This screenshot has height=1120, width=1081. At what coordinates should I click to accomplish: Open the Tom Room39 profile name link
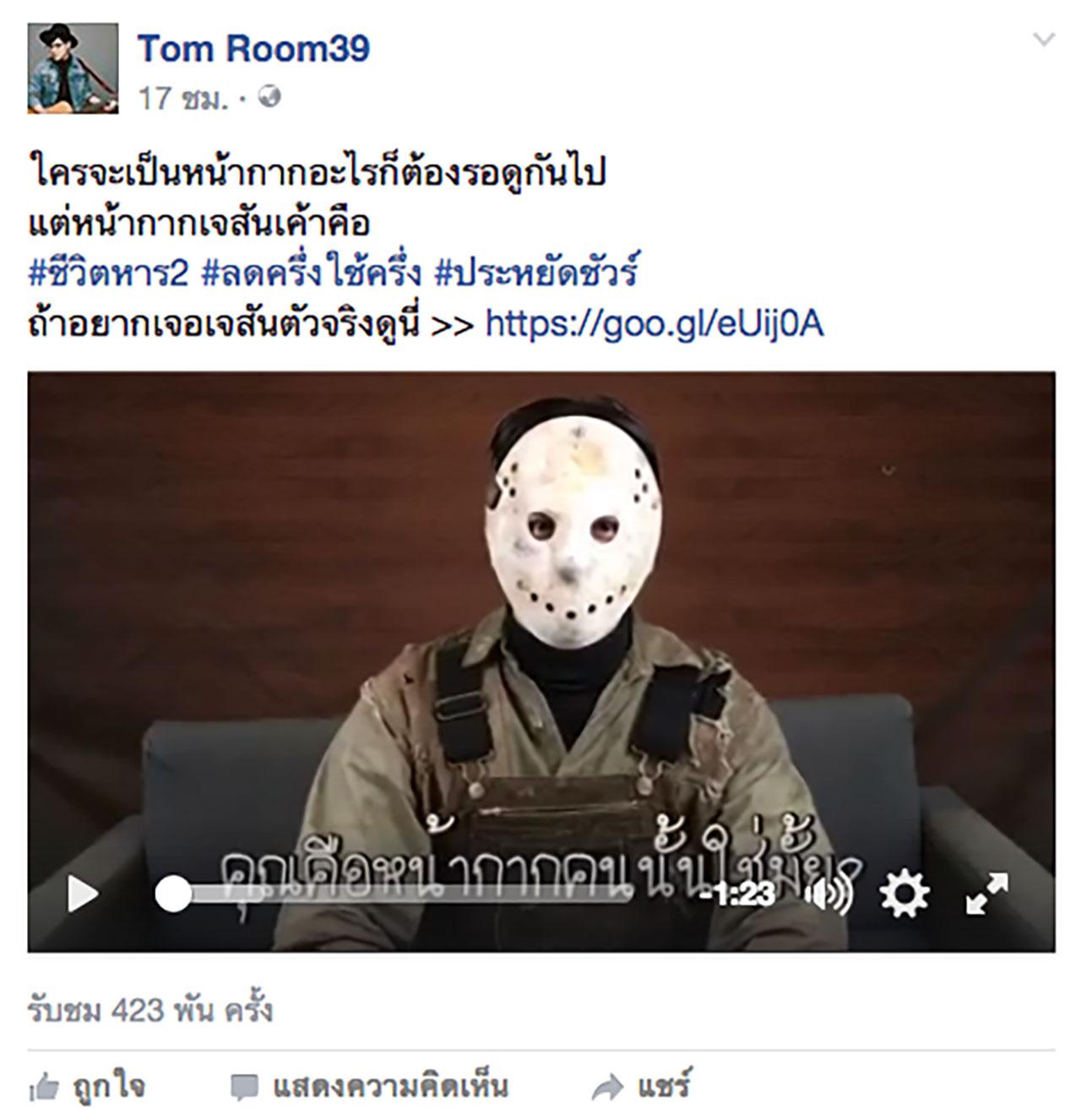point(253,49)
